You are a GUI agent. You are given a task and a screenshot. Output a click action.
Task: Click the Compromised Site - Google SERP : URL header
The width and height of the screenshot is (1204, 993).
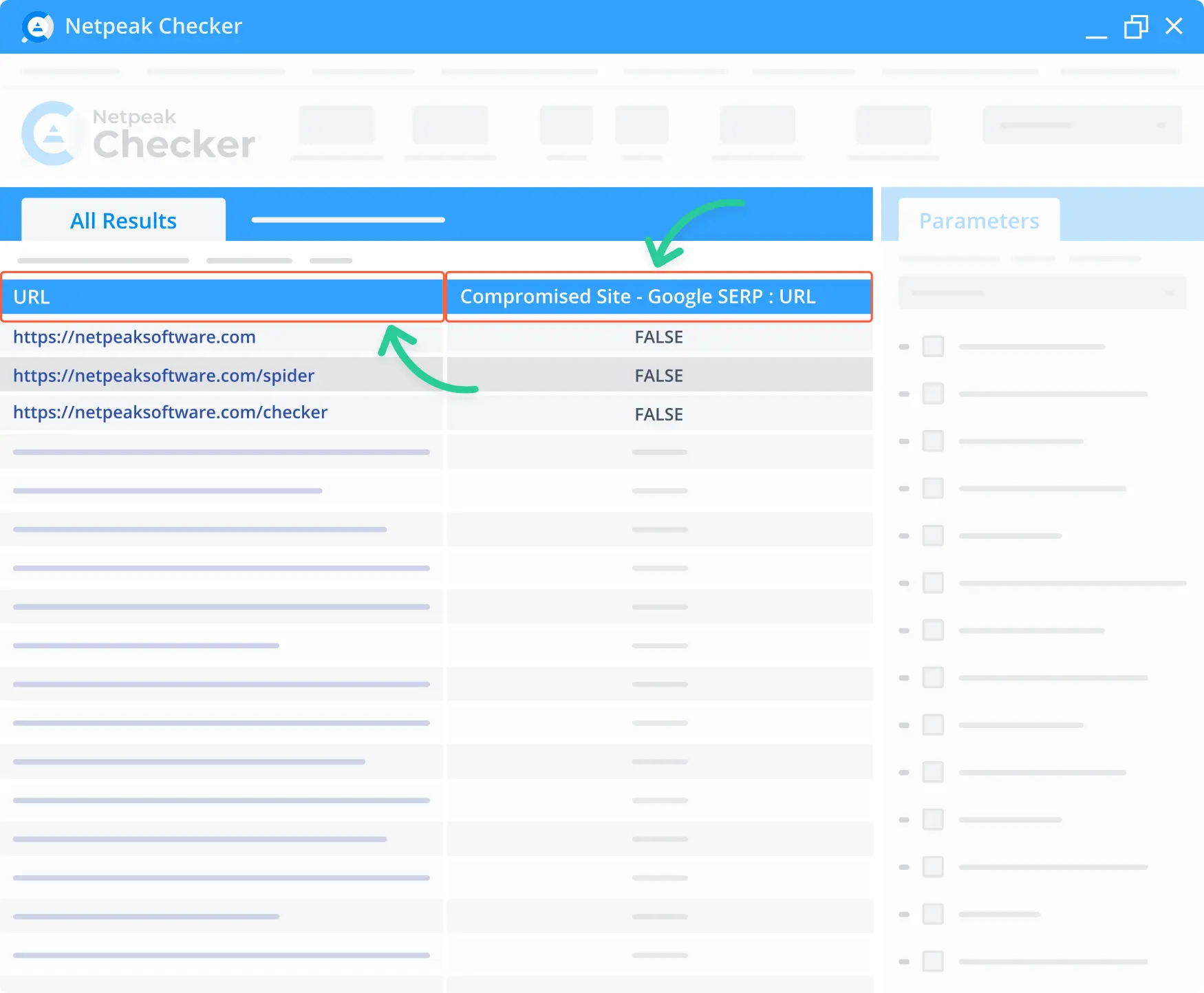tap(659, 297)
